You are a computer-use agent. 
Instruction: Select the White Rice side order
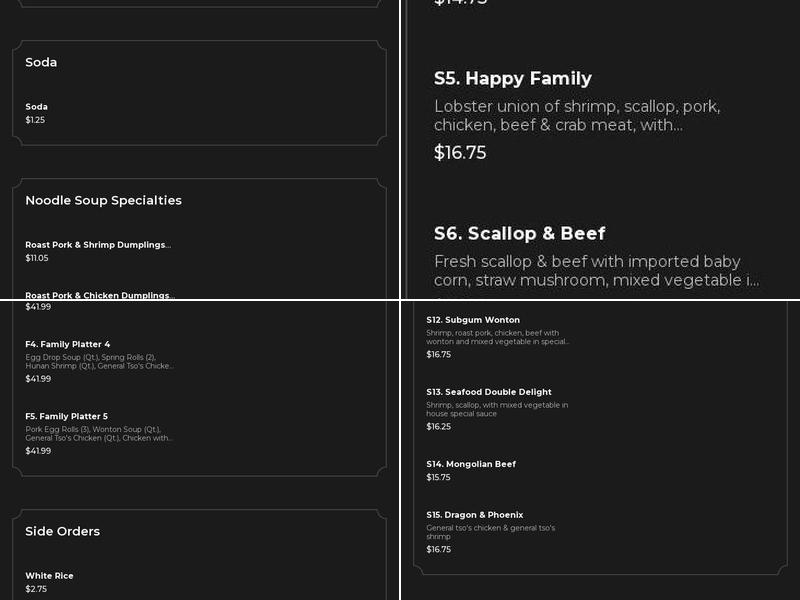(x=49, y=576)
